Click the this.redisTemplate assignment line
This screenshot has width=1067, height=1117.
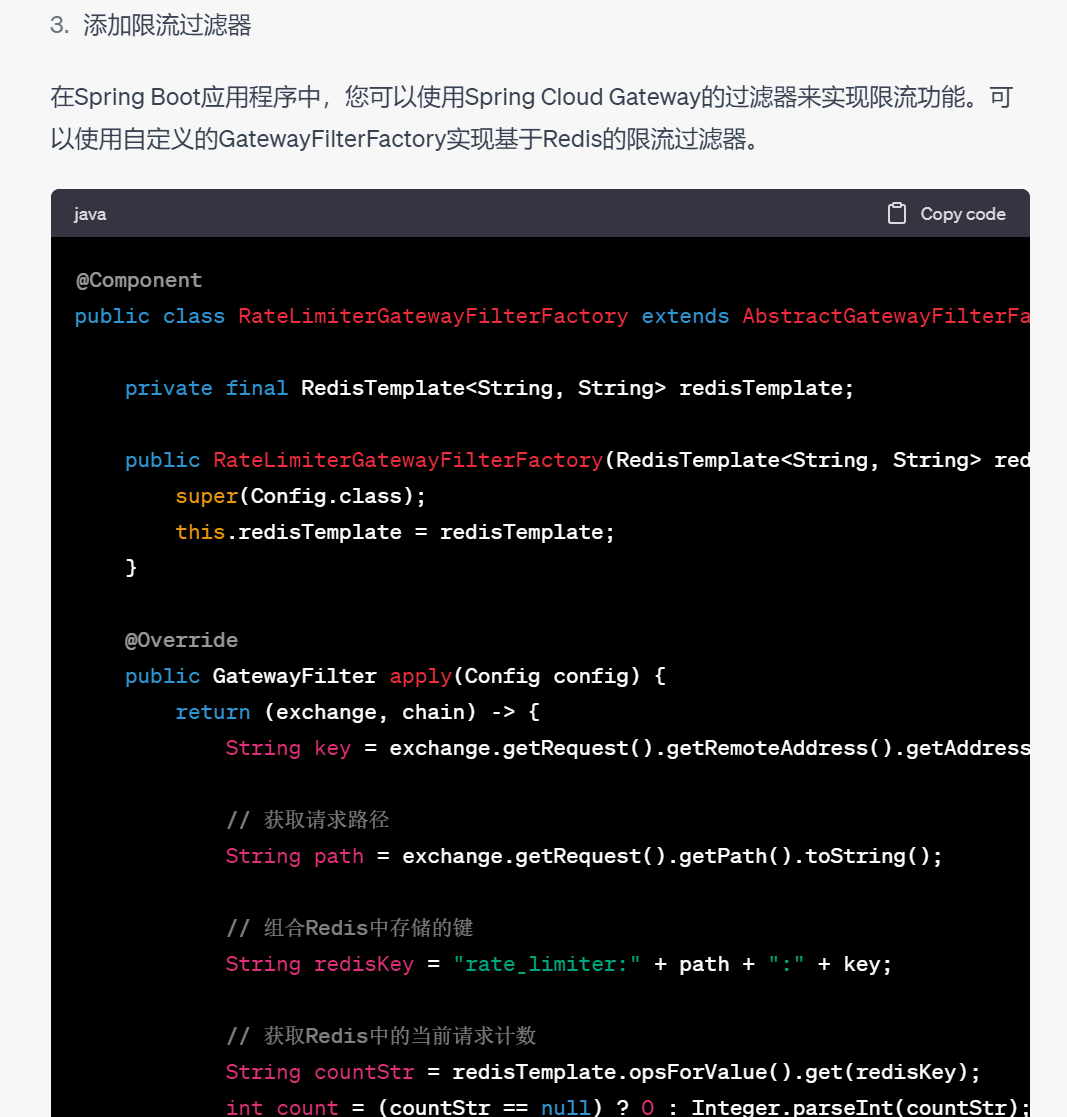point(395,532)
